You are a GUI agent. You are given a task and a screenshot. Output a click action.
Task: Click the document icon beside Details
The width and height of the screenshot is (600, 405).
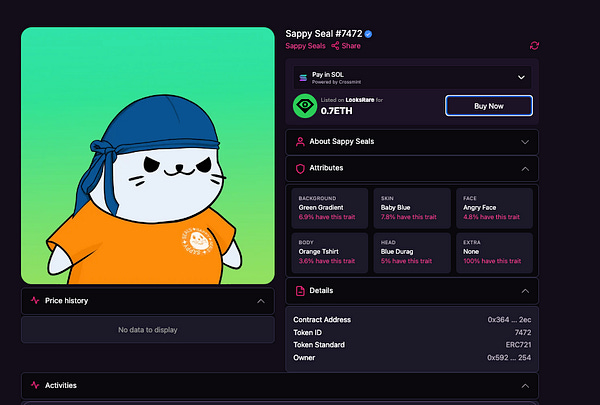coord(300,291)
